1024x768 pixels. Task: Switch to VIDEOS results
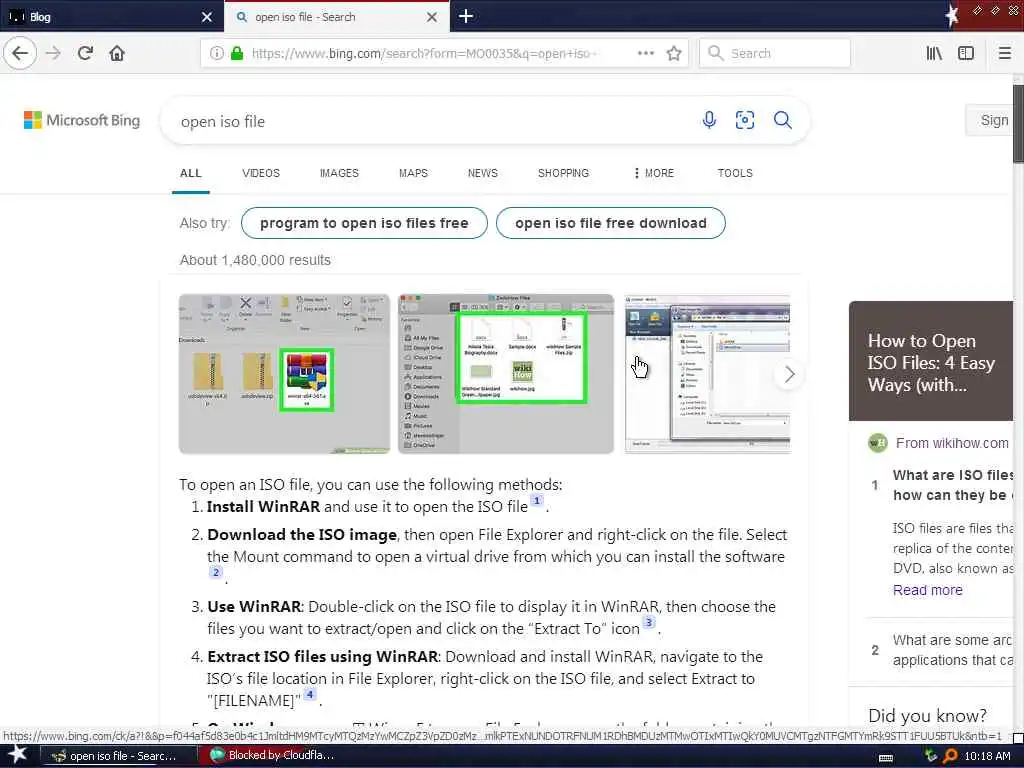[261, 173]
